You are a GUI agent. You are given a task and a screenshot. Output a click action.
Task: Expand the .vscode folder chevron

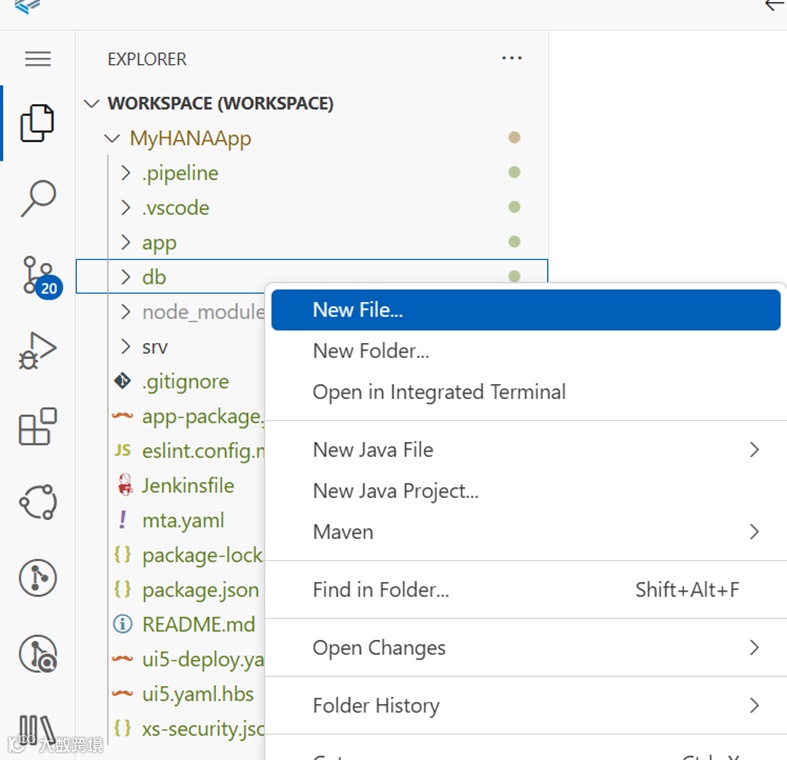(x=125, y=208)
